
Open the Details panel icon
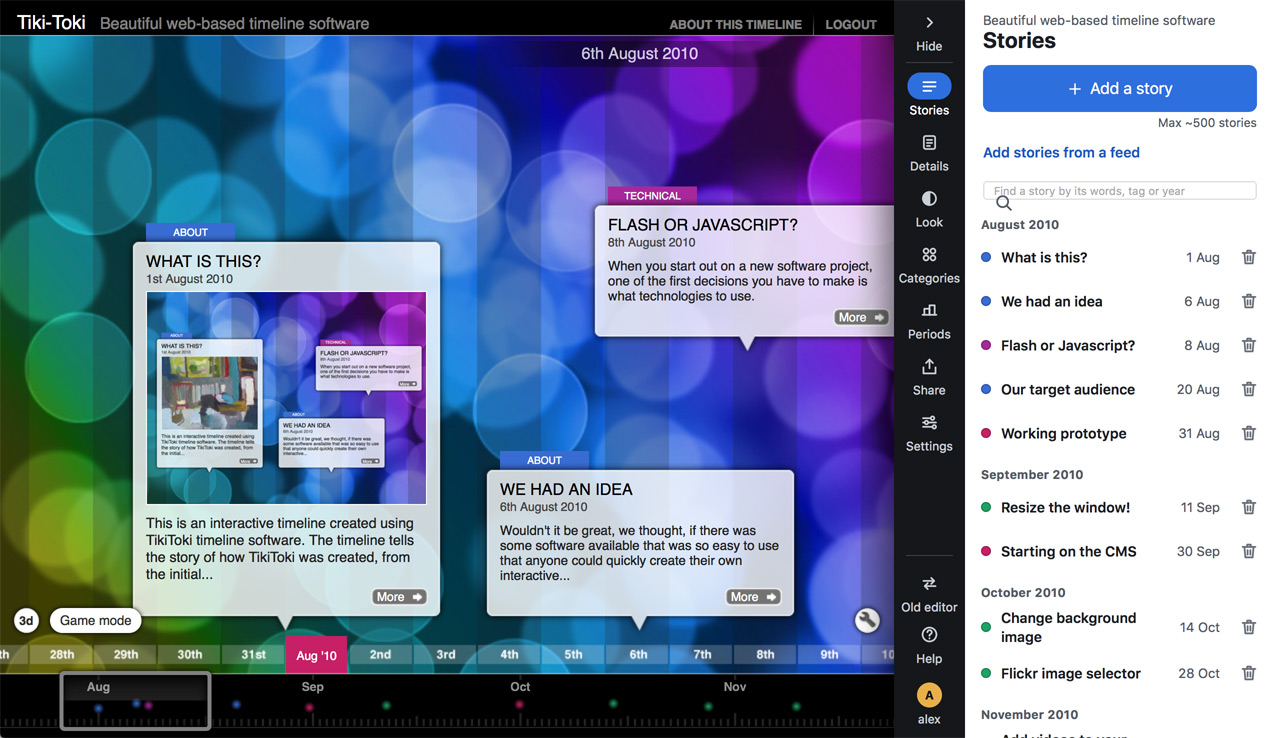coord(929,143)
